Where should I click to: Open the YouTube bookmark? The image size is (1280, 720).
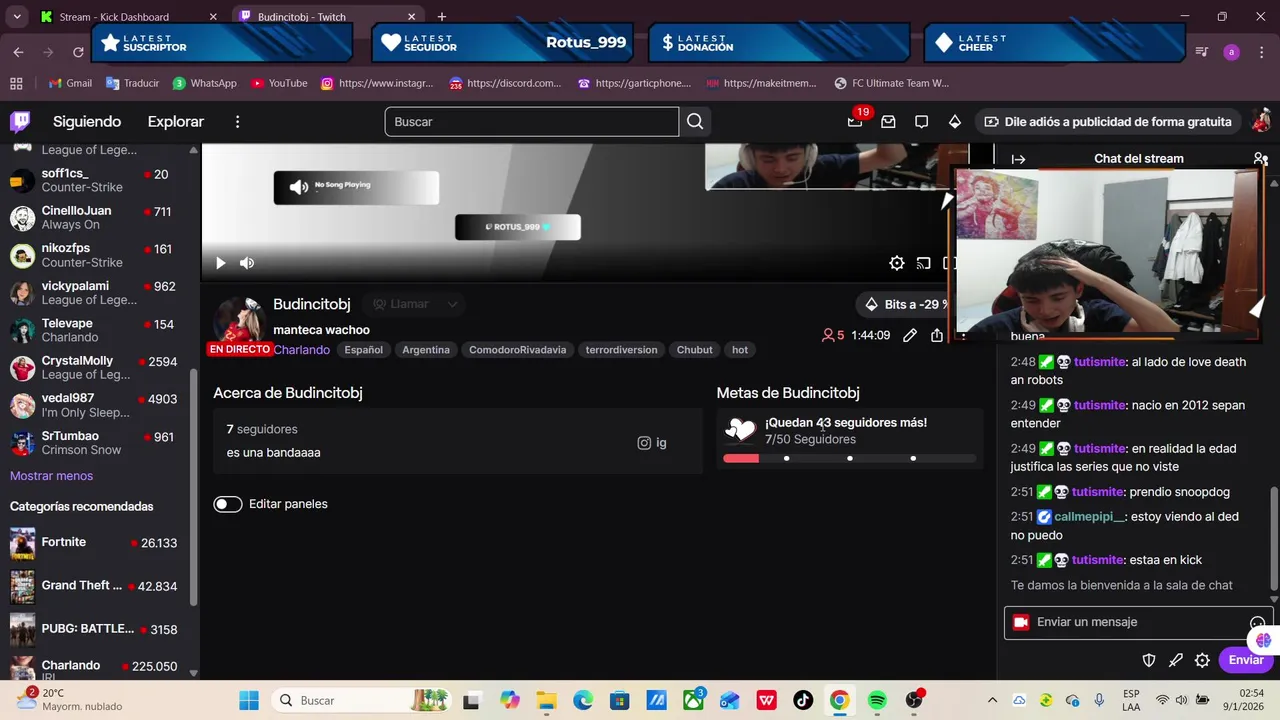pos(279,83)
